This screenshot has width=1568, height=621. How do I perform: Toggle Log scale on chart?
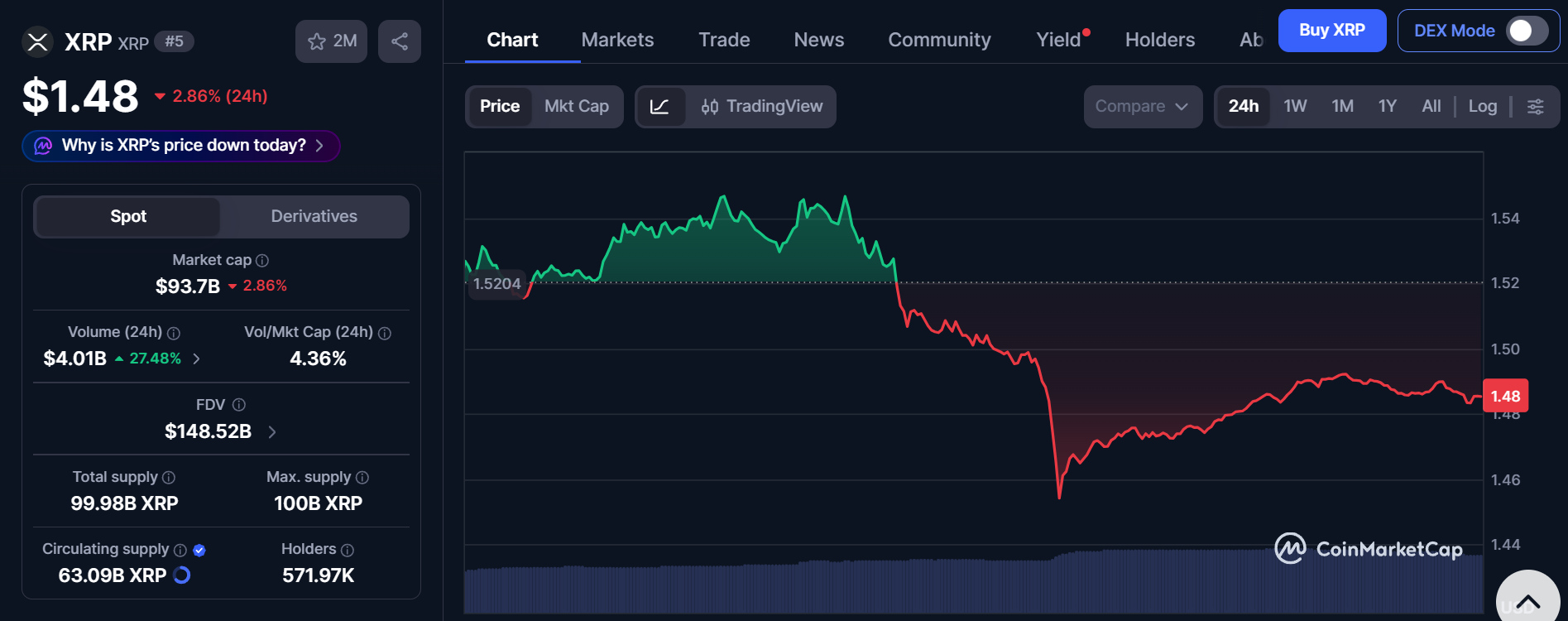tap(1483, 107)
